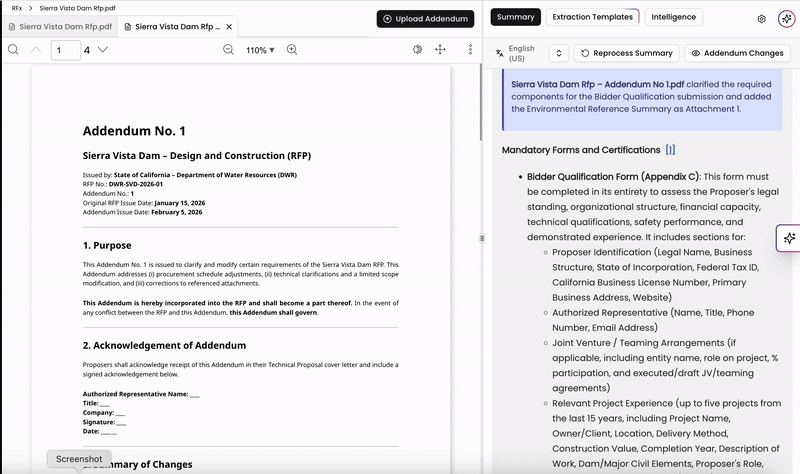
Task: Select the pan move tool icon
Action: pos(440,49)
